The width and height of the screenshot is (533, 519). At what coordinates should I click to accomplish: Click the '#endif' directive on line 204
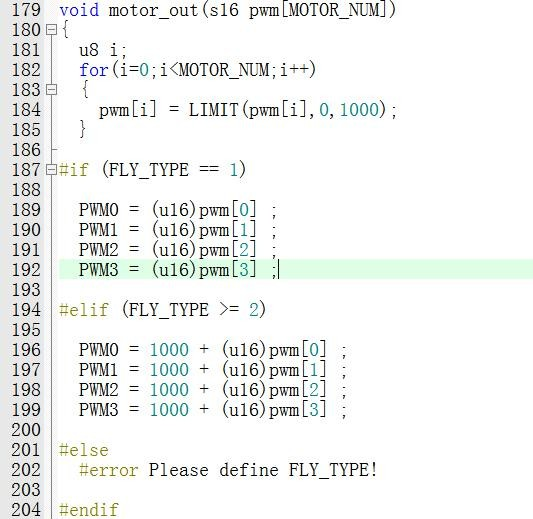pos(89,509)
